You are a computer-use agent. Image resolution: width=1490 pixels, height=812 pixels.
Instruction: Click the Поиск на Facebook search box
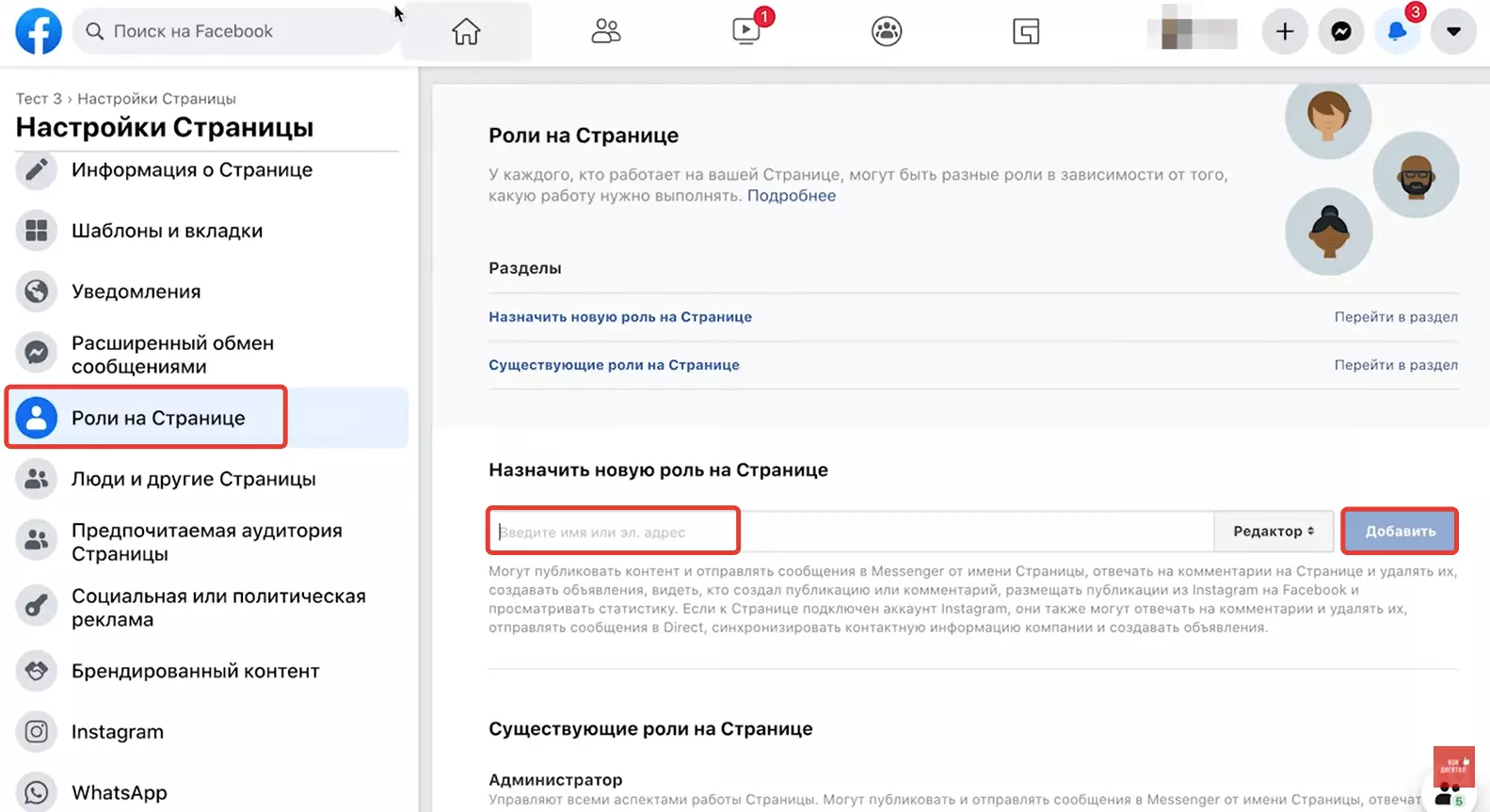pos(235,31)
